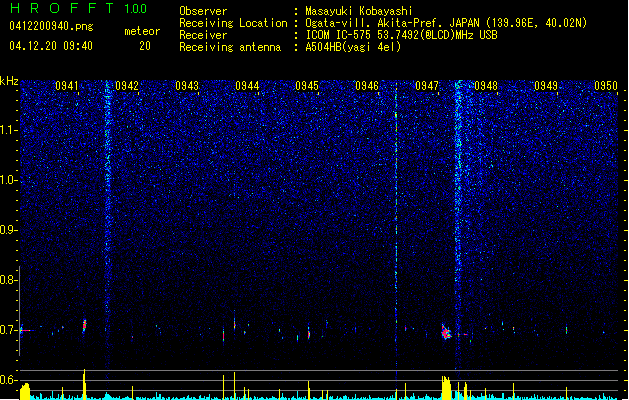Click the kHz axis unit label
629x400 pixels.
tap(9, 81)
